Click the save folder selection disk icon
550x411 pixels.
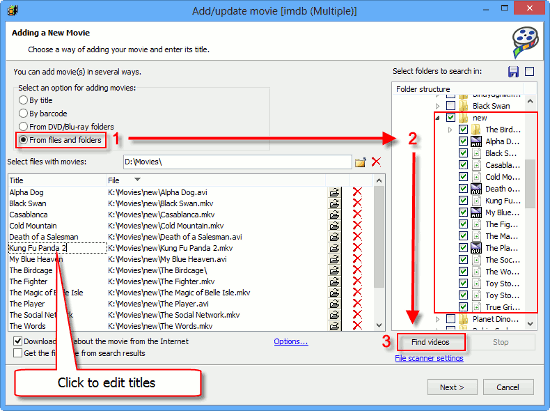point(513,72)
